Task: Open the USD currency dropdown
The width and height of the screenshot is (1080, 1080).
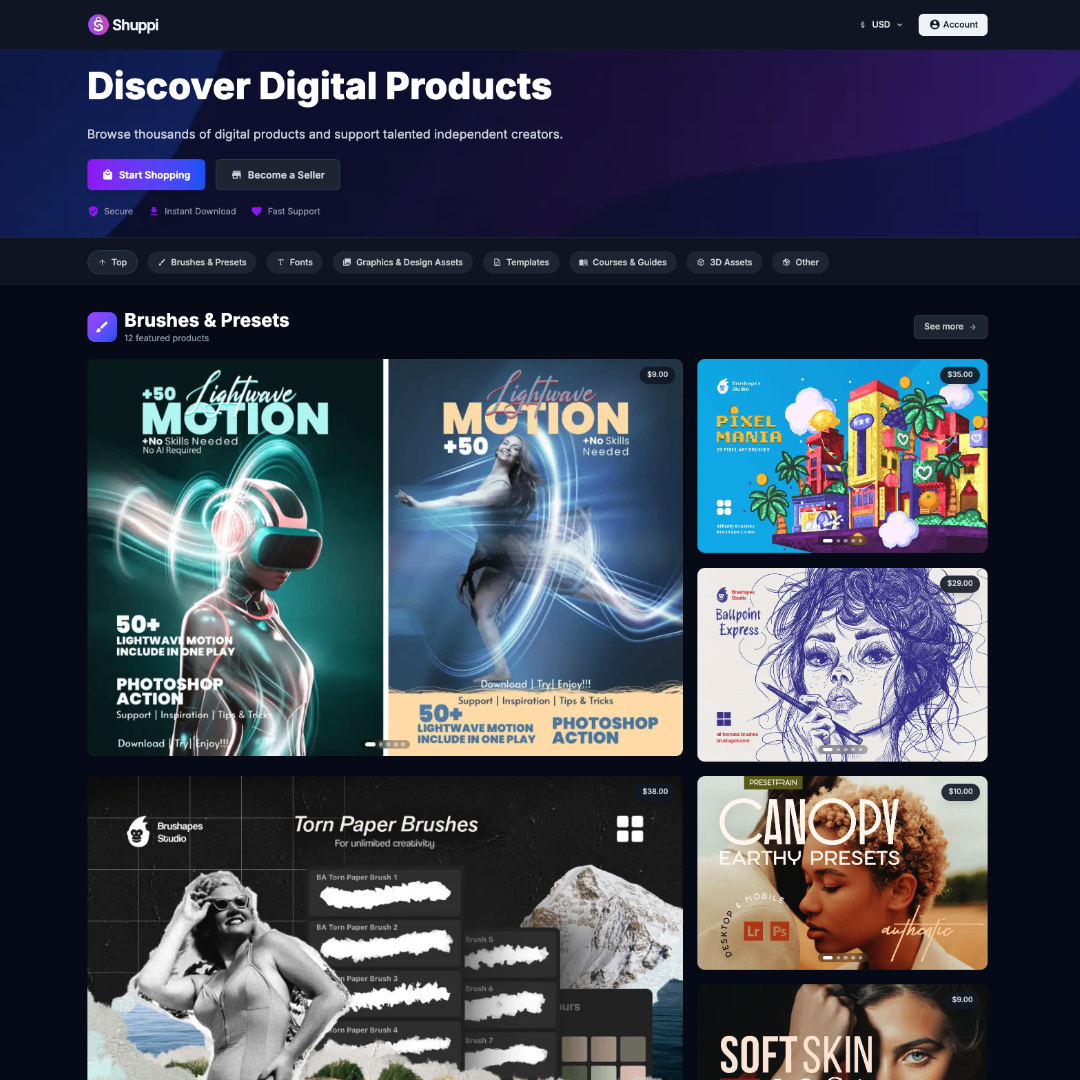Action: click(881, 25)
